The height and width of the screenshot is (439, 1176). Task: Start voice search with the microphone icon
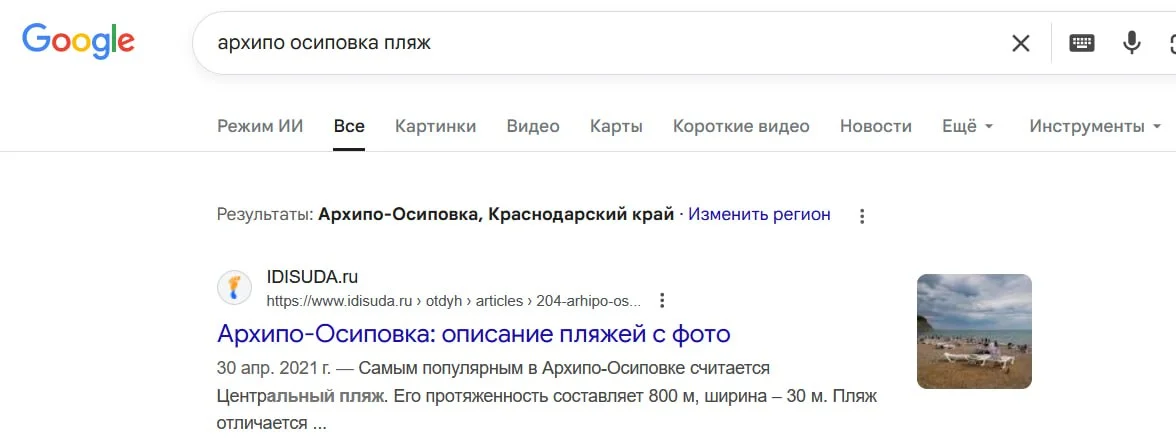tap(1131, 43)
